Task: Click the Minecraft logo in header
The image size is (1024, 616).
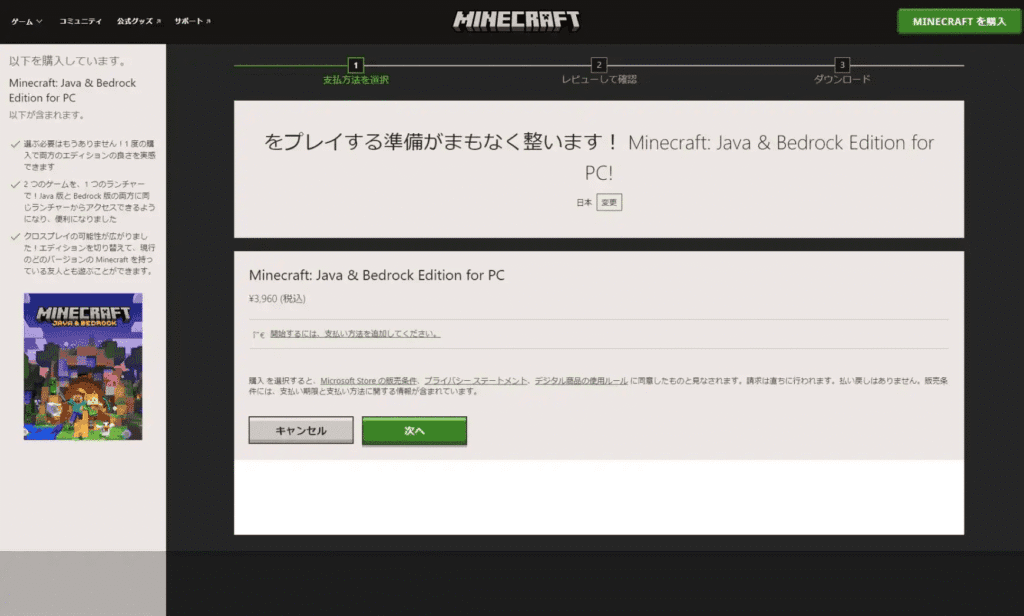Action: pos(516,20)
